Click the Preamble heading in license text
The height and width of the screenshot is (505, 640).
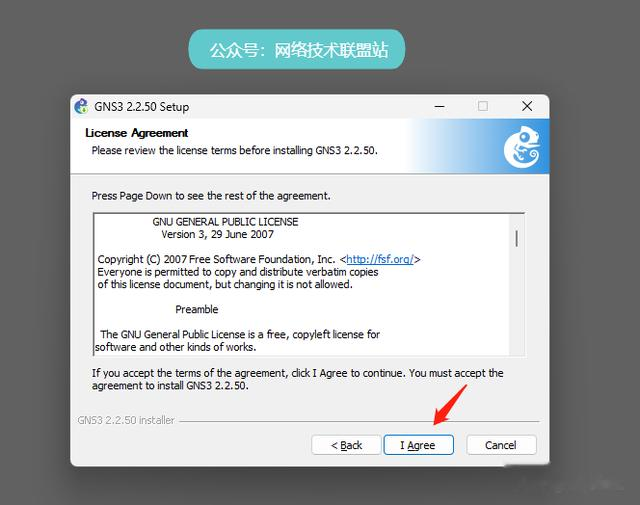coord(197,309)
